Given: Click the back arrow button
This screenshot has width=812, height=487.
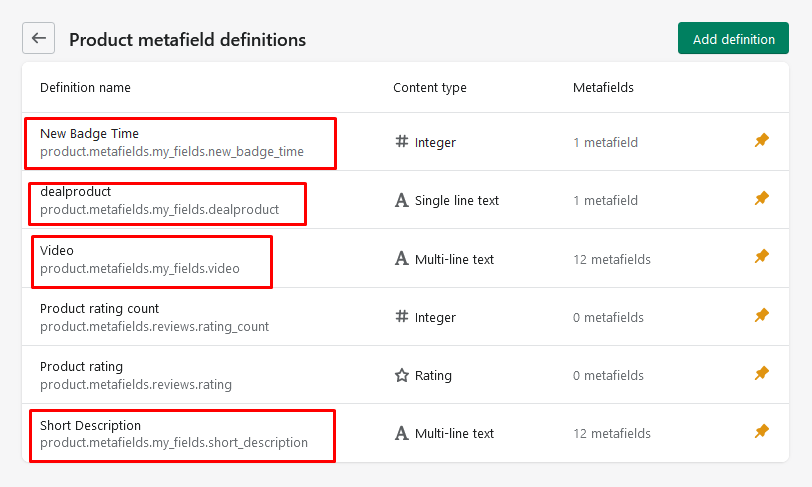Looking at the screenshot, I should (39, 39).
